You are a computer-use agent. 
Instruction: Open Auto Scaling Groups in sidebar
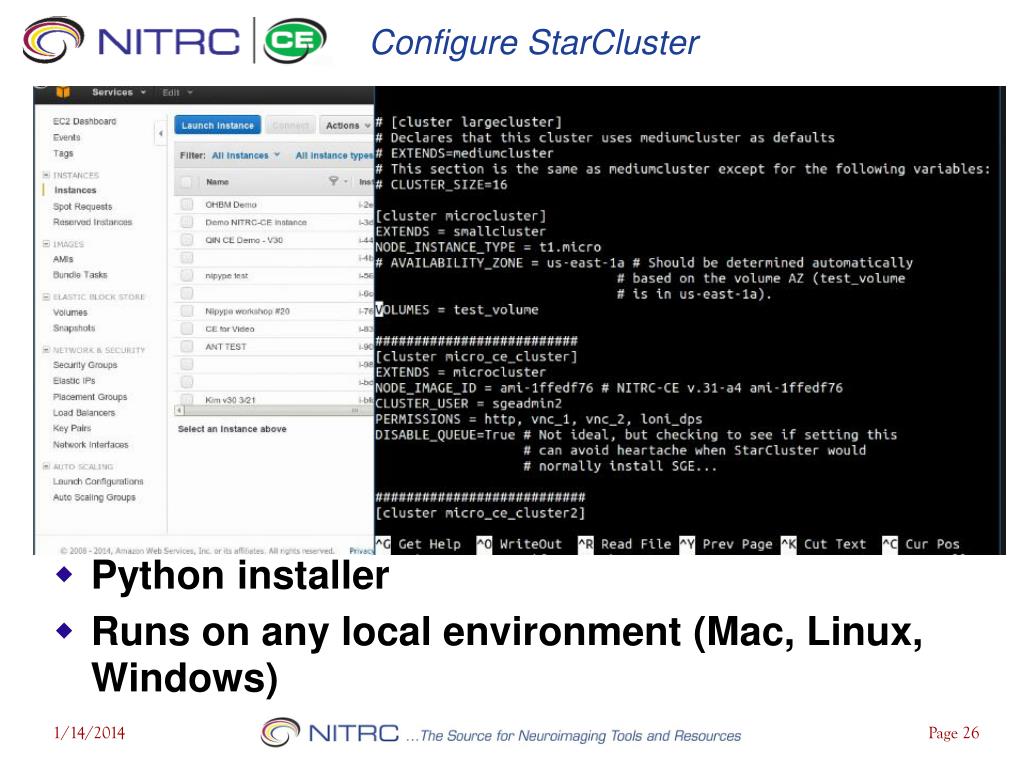coord(95,497)
